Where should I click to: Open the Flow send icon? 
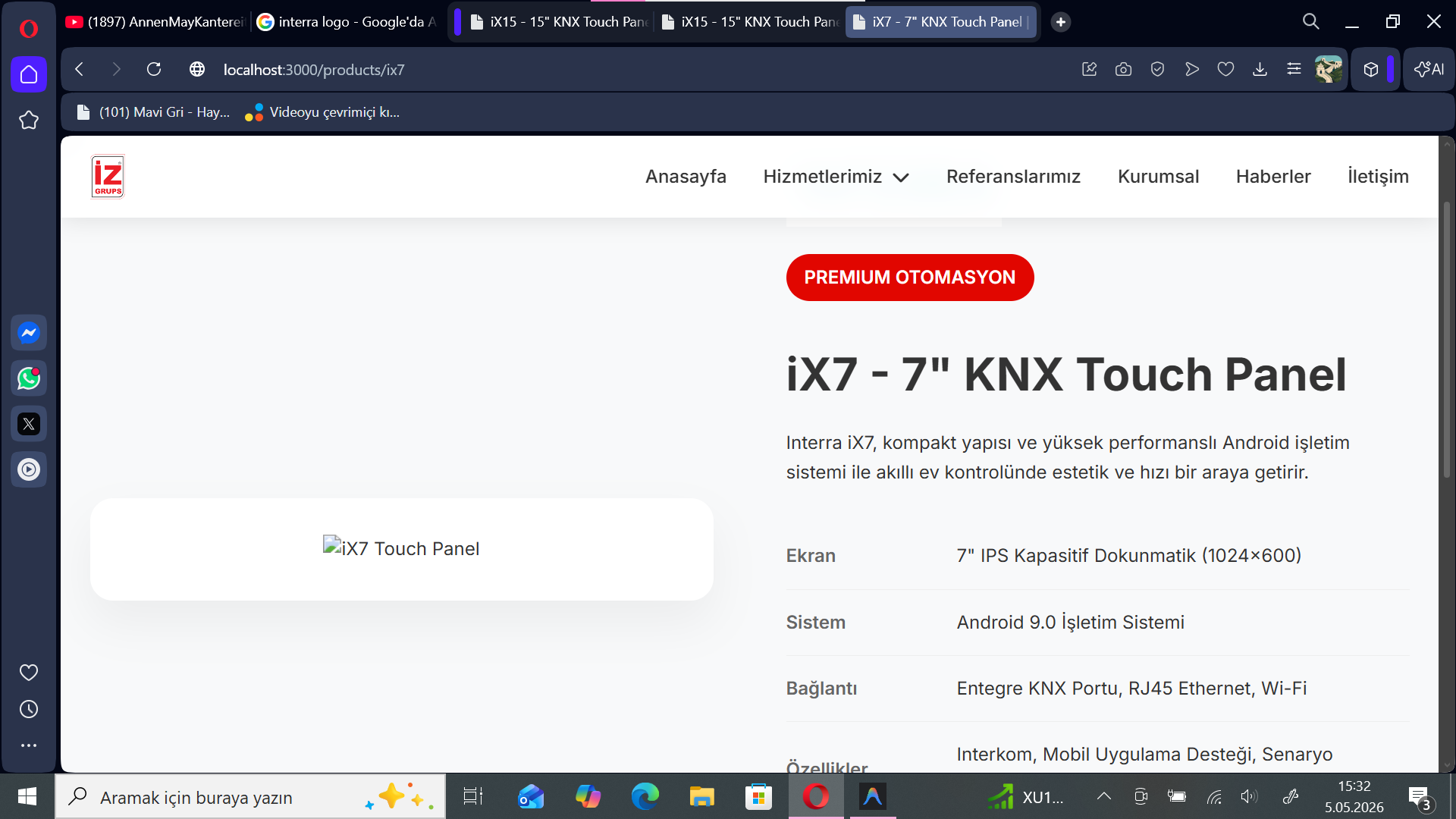click(1192, 70)
